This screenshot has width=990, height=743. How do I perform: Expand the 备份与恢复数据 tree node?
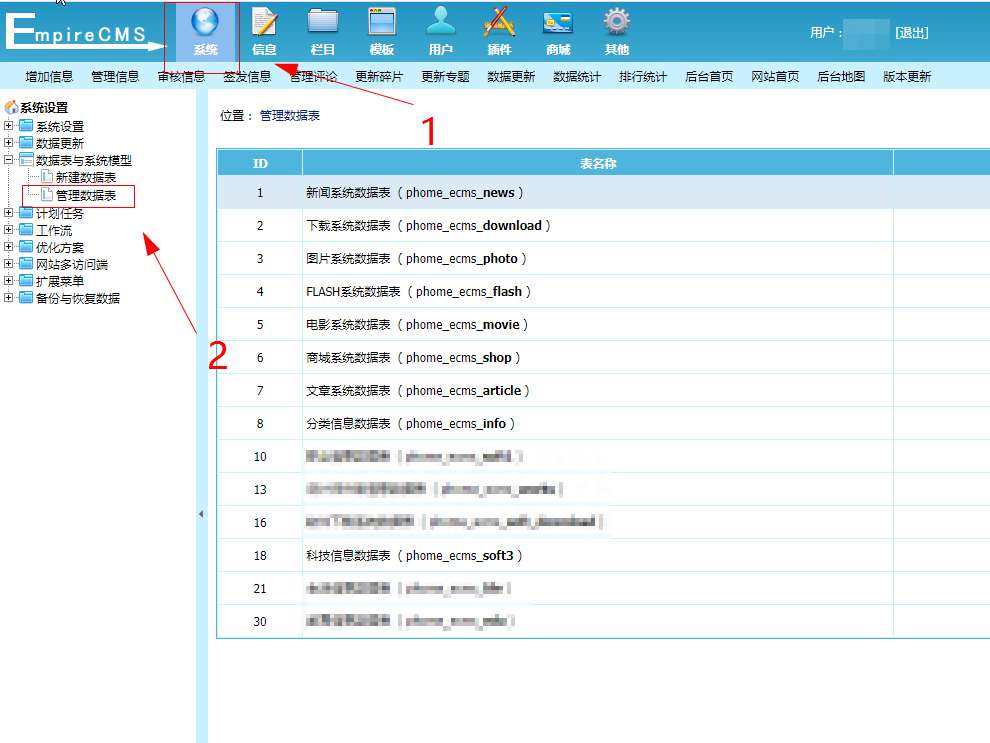pos(9,298)
